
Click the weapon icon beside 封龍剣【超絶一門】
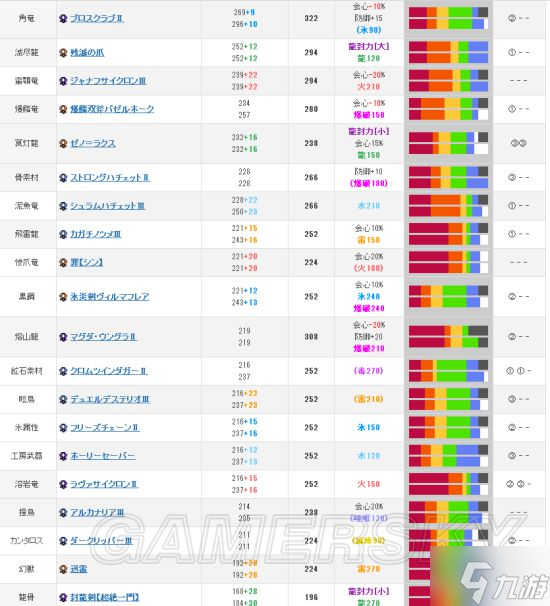click(x=63, y=597)
